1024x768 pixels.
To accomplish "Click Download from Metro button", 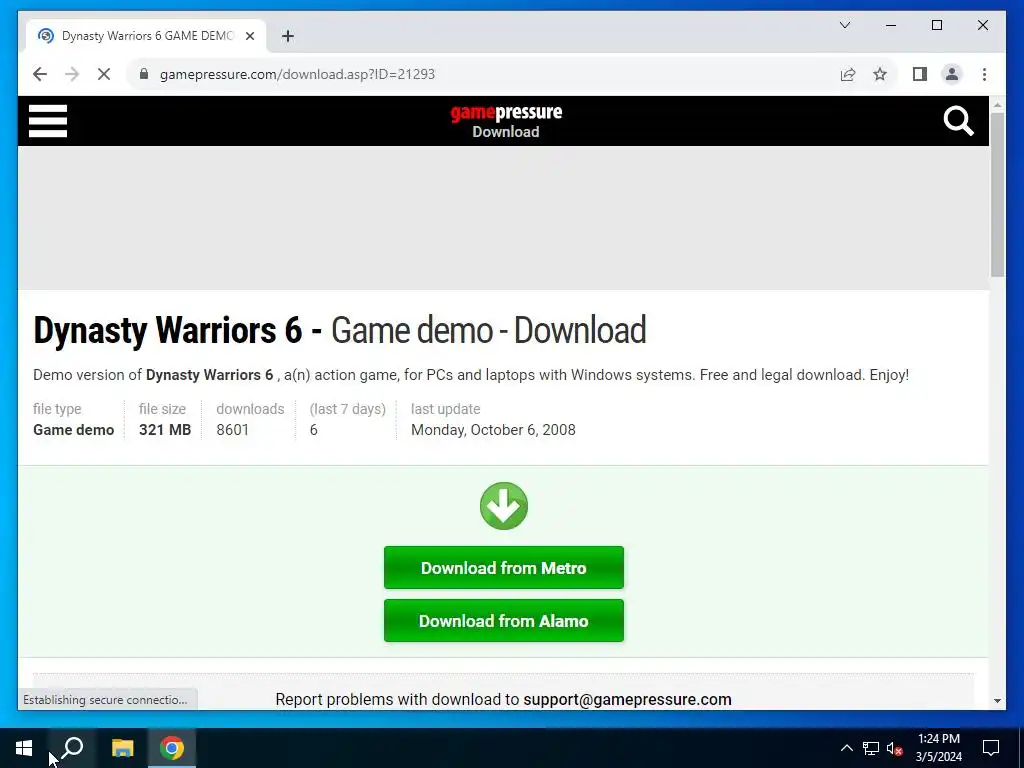I will coord(504,568).
